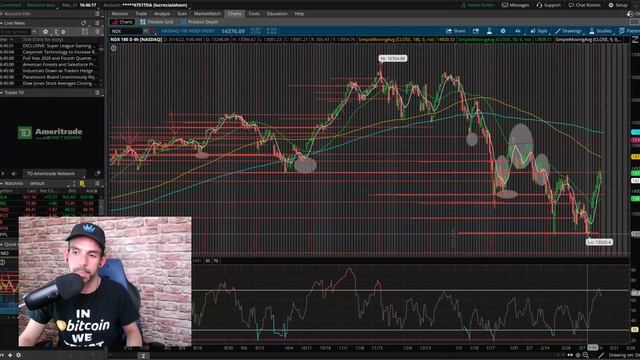Click the RSI level 30 label
Image resolution: width=640 pixels, height=360 pixels.
[x=207, y=260]
